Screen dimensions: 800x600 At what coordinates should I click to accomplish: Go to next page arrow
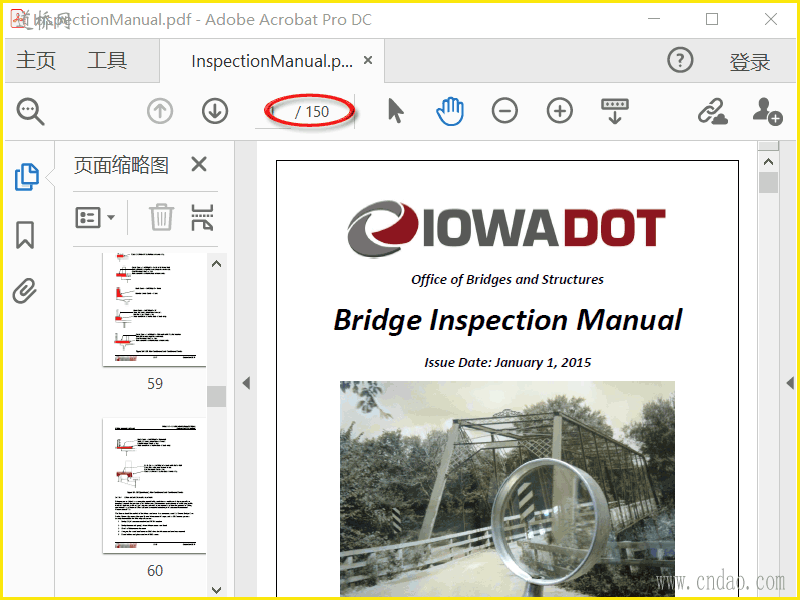215,111
